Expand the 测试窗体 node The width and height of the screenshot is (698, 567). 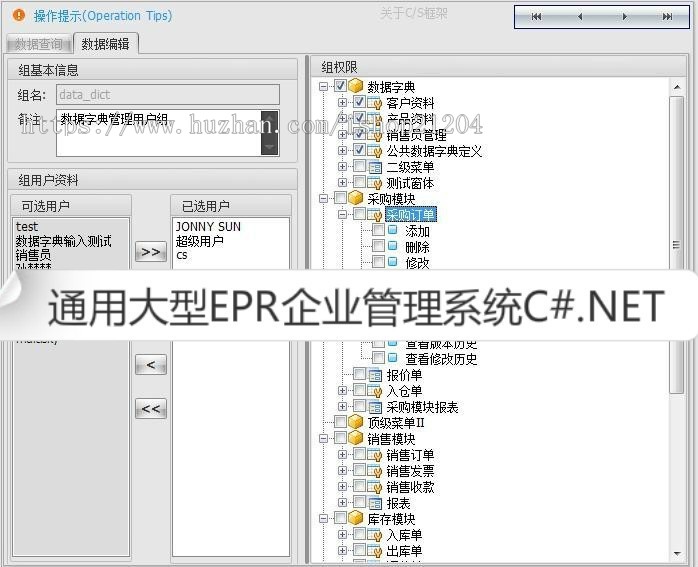[x=342, y=182]
